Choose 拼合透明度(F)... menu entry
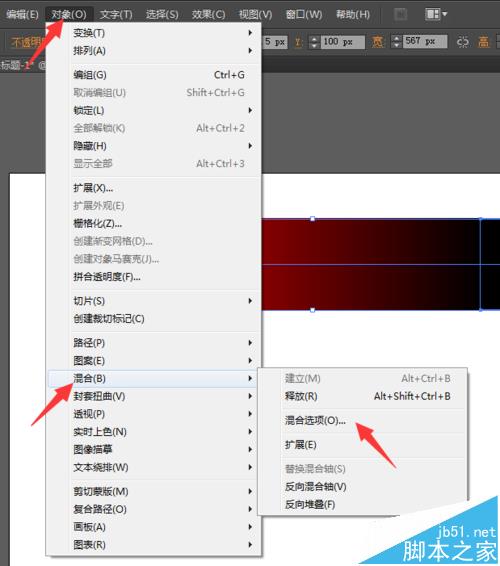This screenshot has height=566, width=500. click(x=154, y=277)
